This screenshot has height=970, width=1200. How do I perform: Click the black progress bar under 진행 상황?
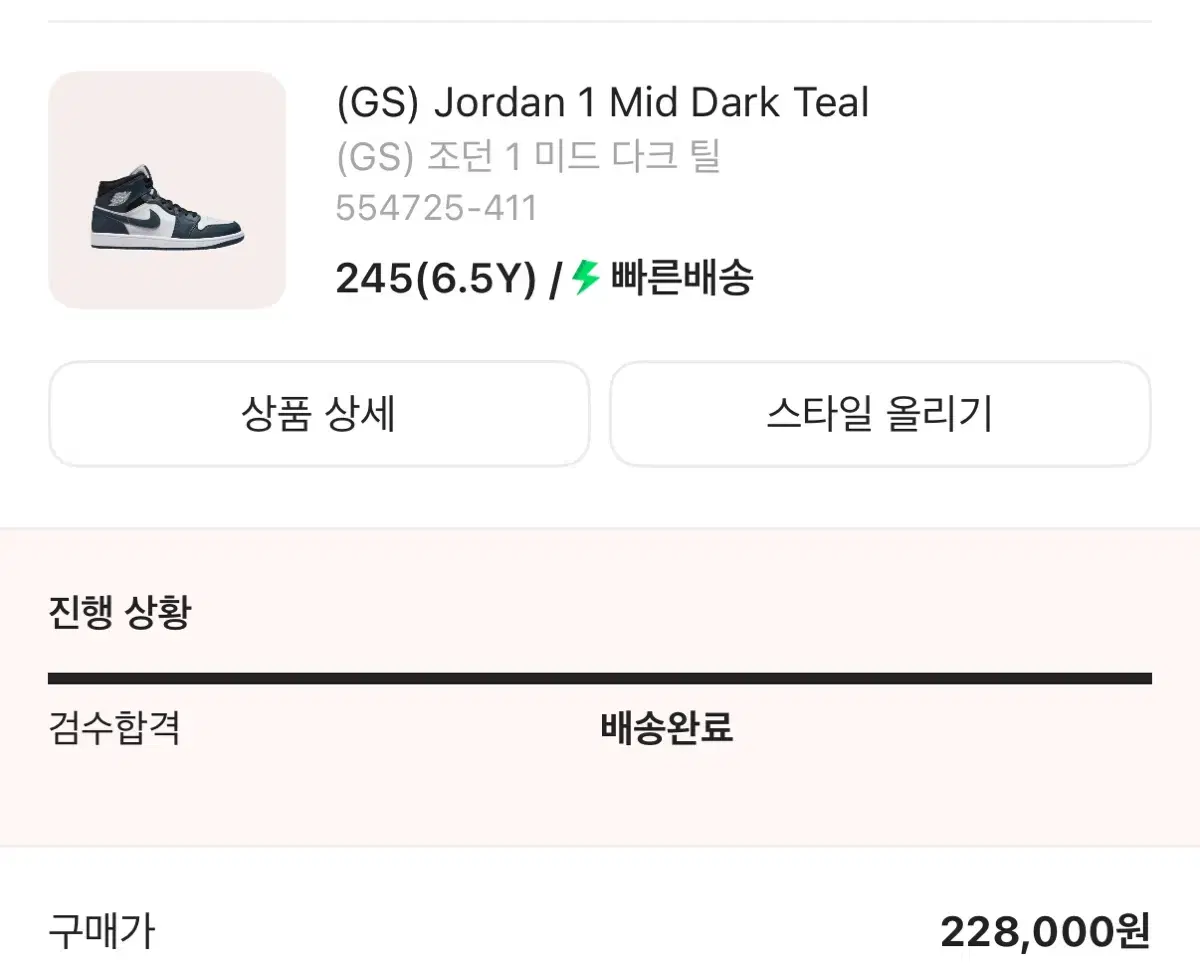pos(600,679)
